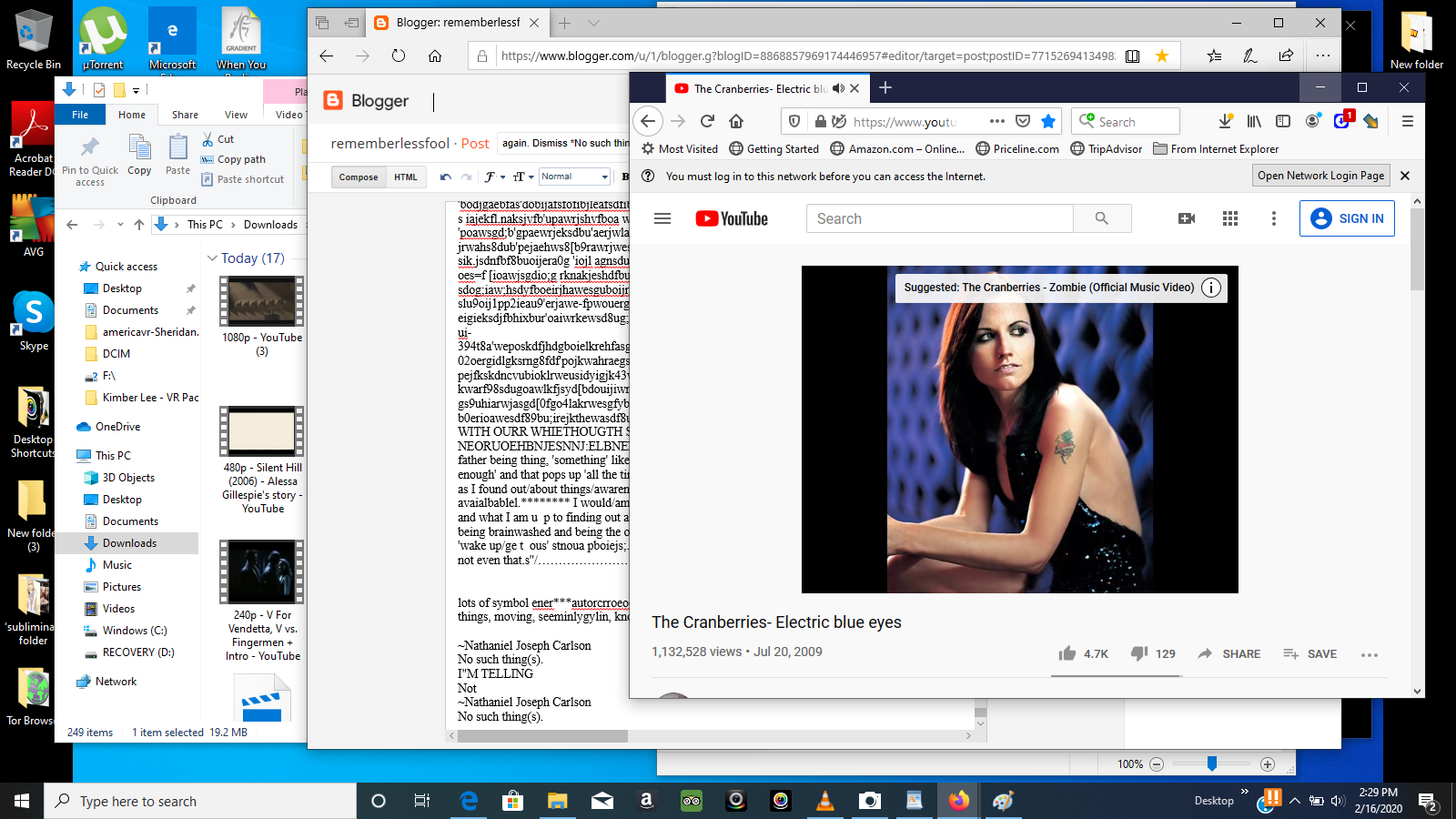
Task: Open Explorer quick access toolbar dropdown
Action: pos(136,90)
